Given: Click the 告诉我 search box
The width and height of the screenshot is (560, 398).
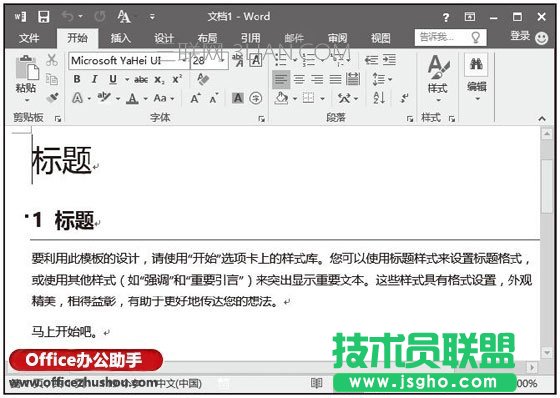Looking at the screenshot, I should tap(450, 37).
